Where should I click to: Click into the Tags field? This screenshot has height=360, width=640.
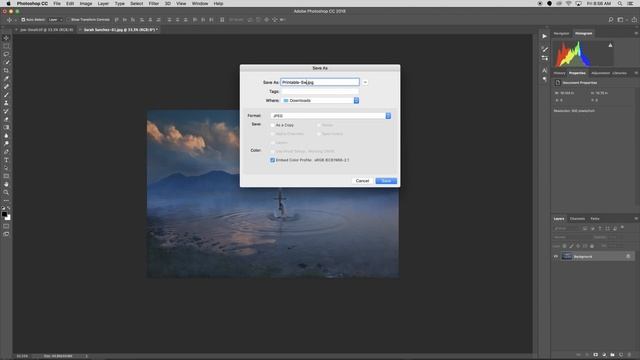pyautogui.click(x=320, y=91)
